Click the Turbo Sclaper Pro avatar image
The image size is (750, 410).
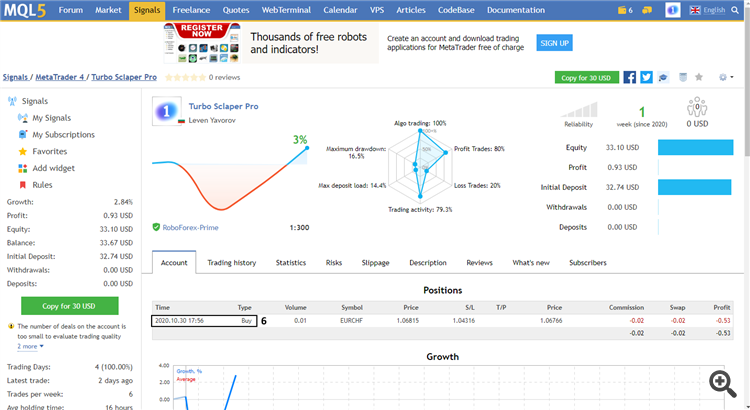[166, 111]
